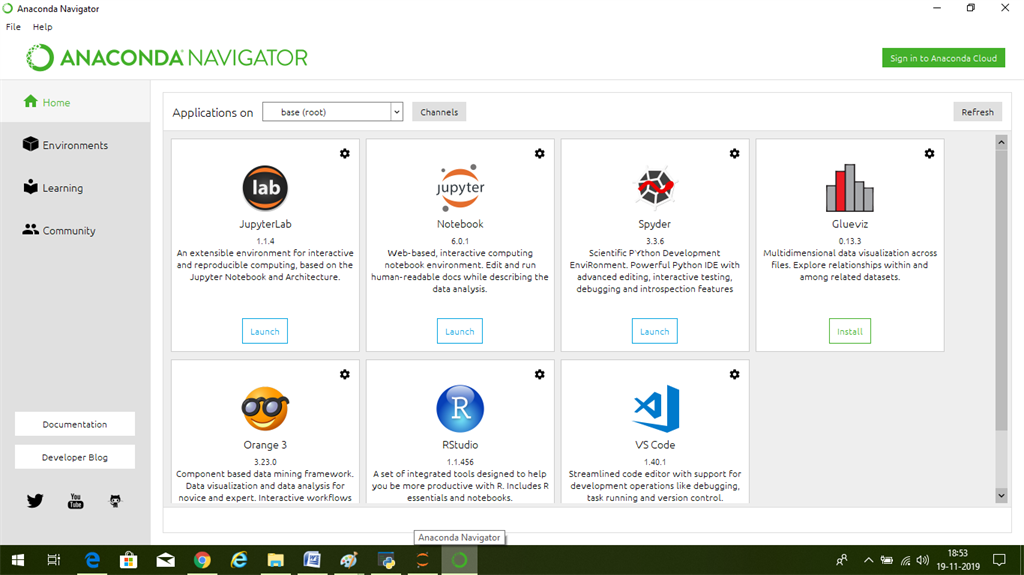Open Internet Explorer from the taskbar
The image size is (1024, 575).
point(239,560)
